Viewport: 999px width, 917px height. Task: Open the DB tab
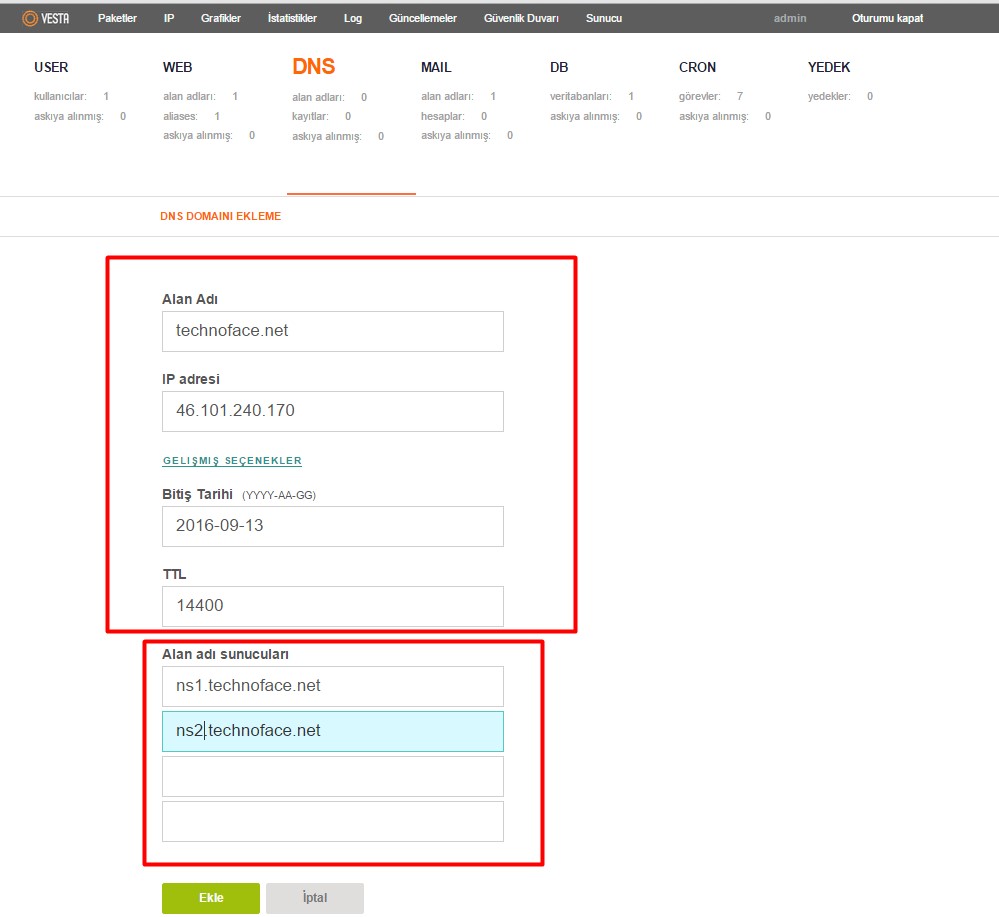[x=559, y=68]
